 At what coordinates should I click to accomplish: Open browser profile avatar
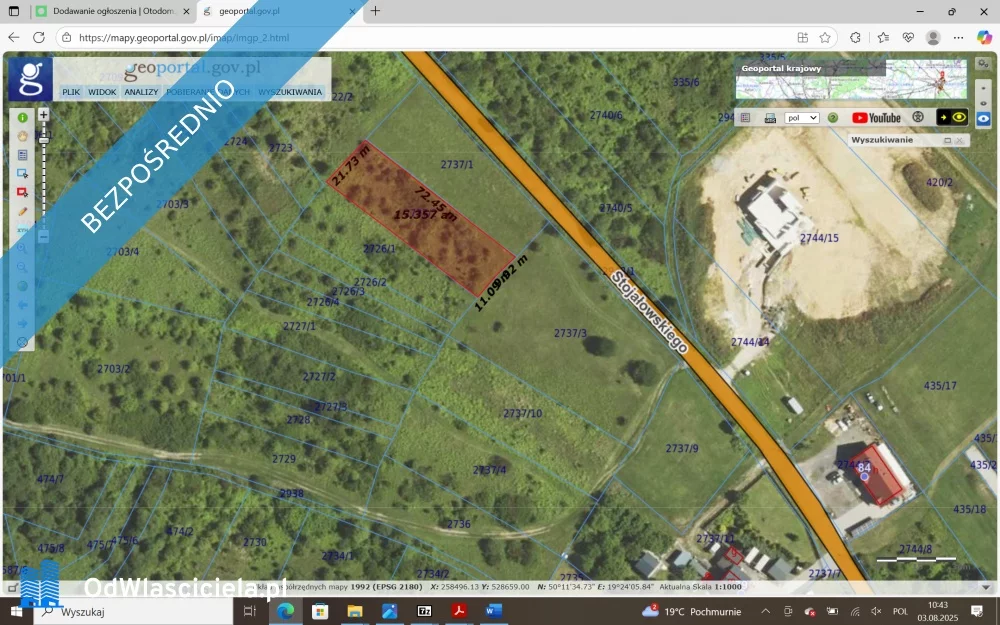(x=933, y=38)
